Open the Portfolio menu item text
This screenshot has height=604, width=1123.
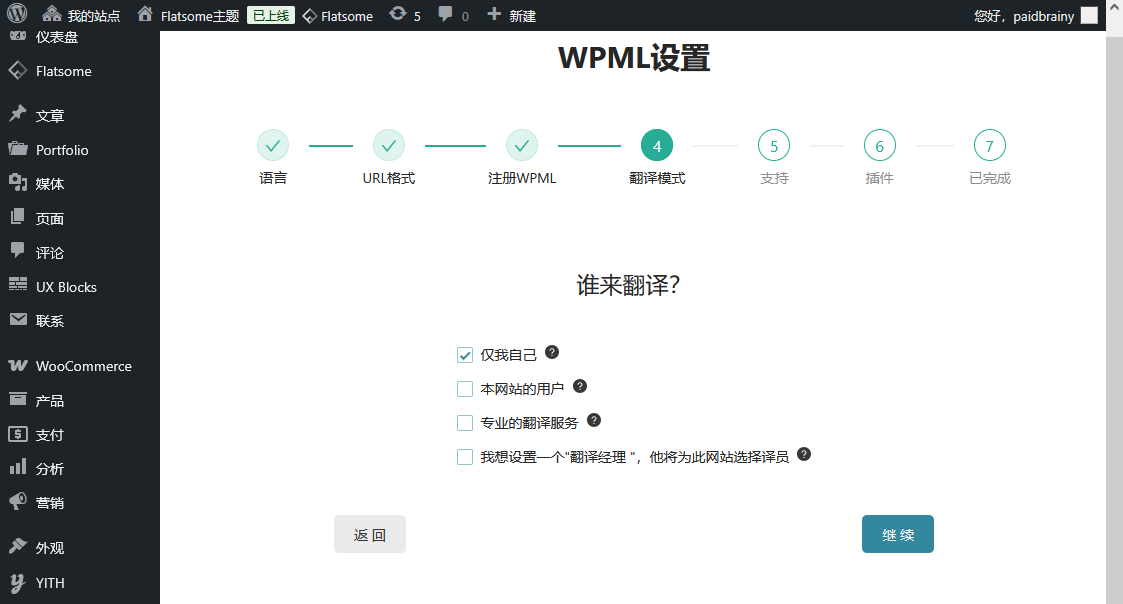62,150
